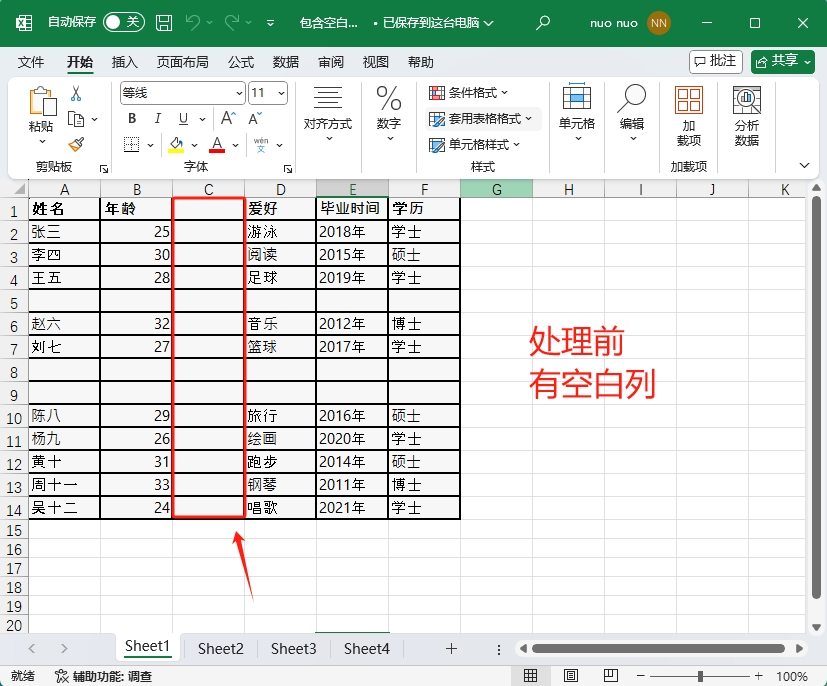The image size is (827, 686).
Task: Open the Conditional Formatting (条件格式) menu
Action: pos(469,93)
